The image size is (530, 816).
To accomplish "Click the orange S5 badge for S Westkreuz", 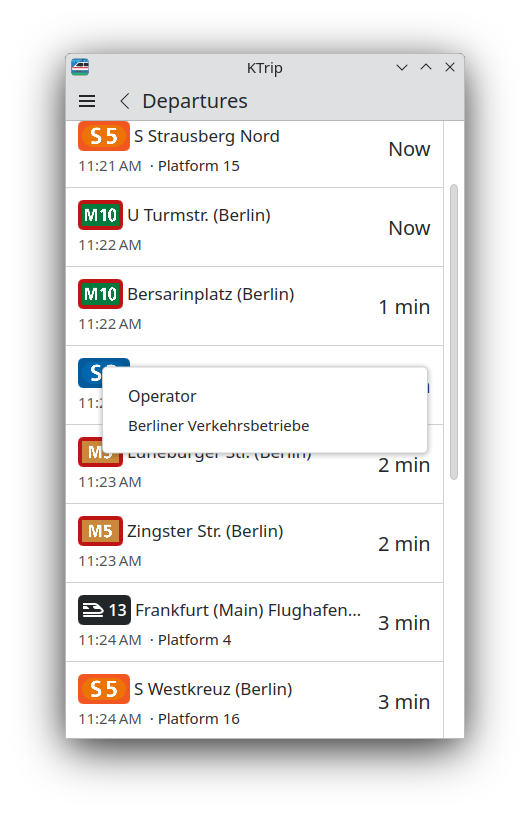I will tap(104, 689).
